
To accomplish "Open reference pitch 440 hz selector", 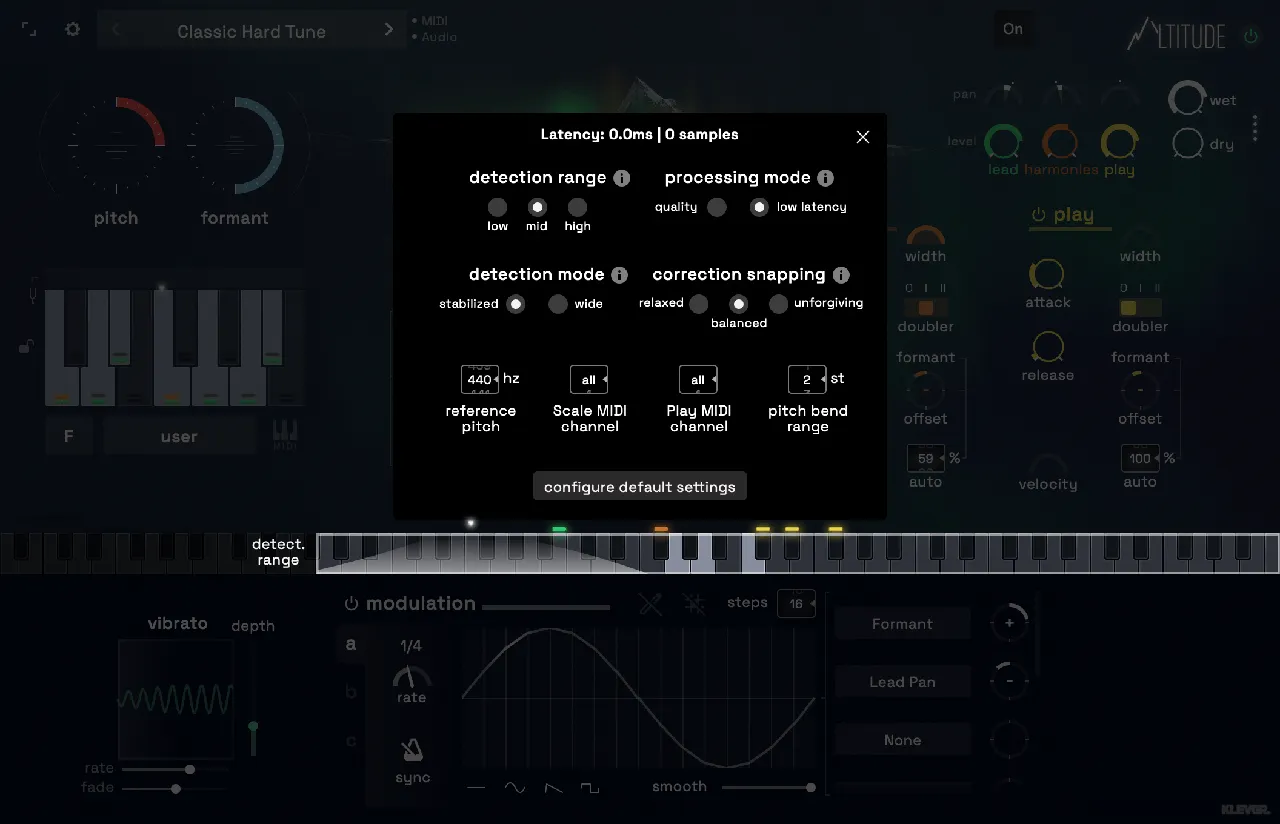I will tap(480, 379).
